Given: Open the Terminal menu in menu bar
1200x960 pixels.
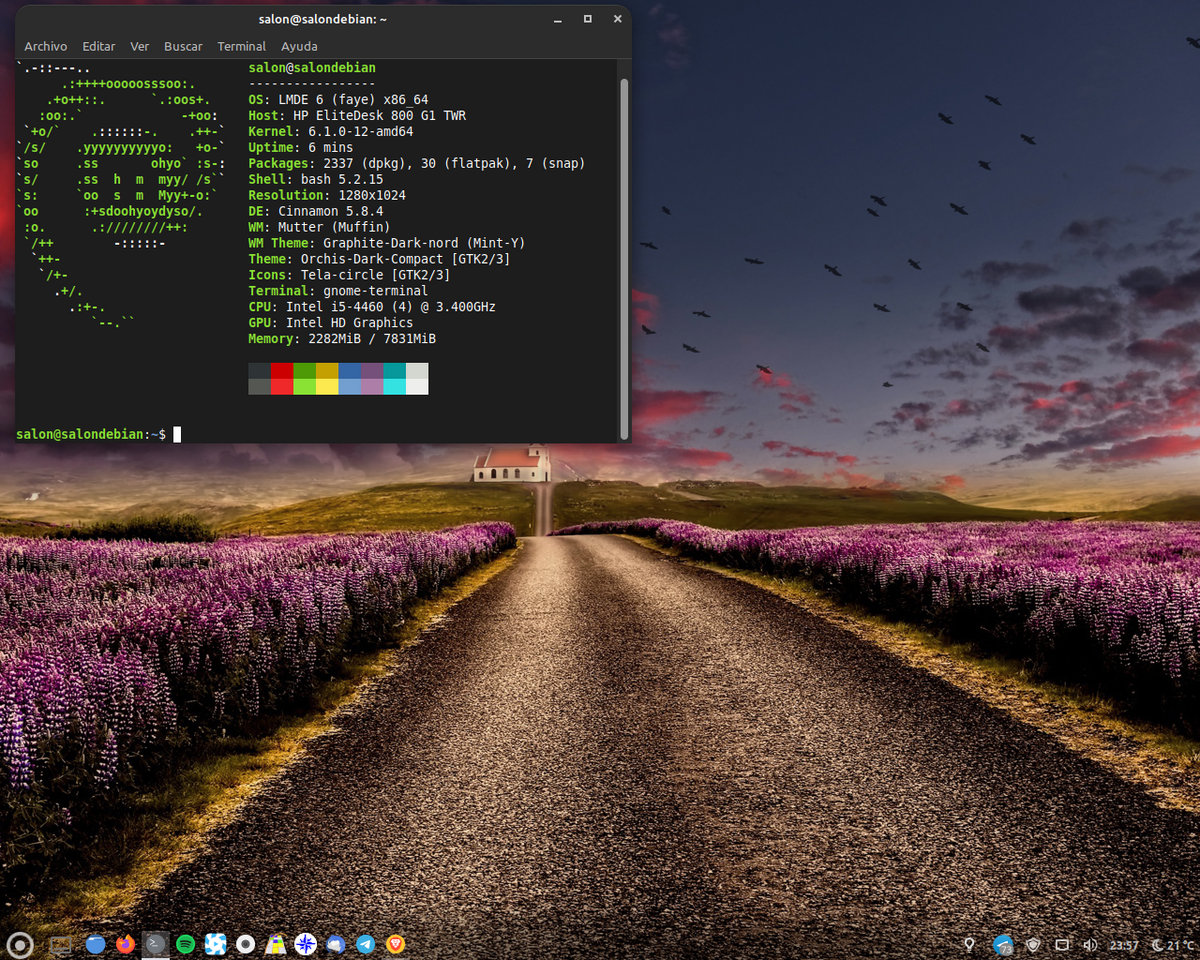Looking at the screenshot, I should [242, 46].
